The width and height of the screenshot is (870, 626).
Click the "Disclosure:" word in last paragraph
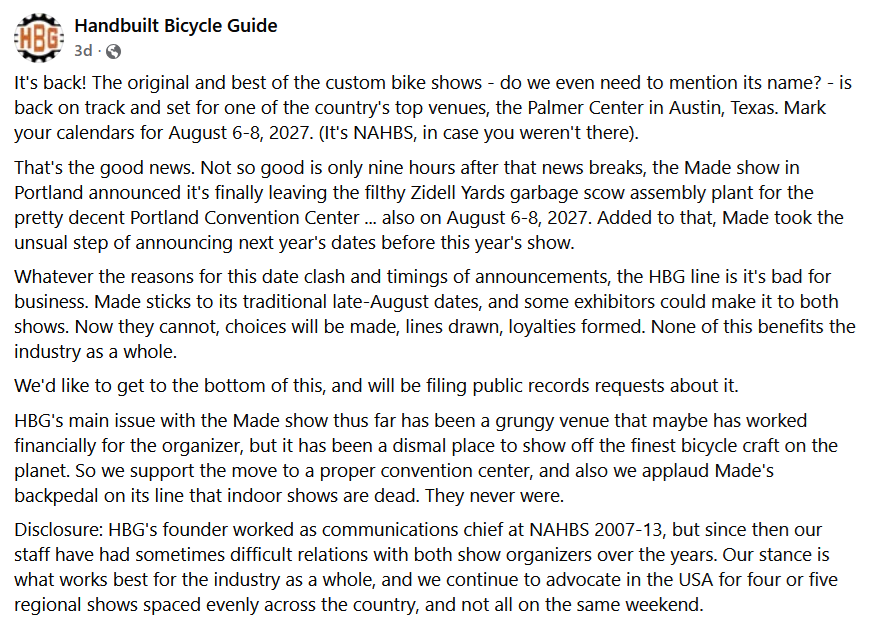pyautogui.click(x=59, y=529)
